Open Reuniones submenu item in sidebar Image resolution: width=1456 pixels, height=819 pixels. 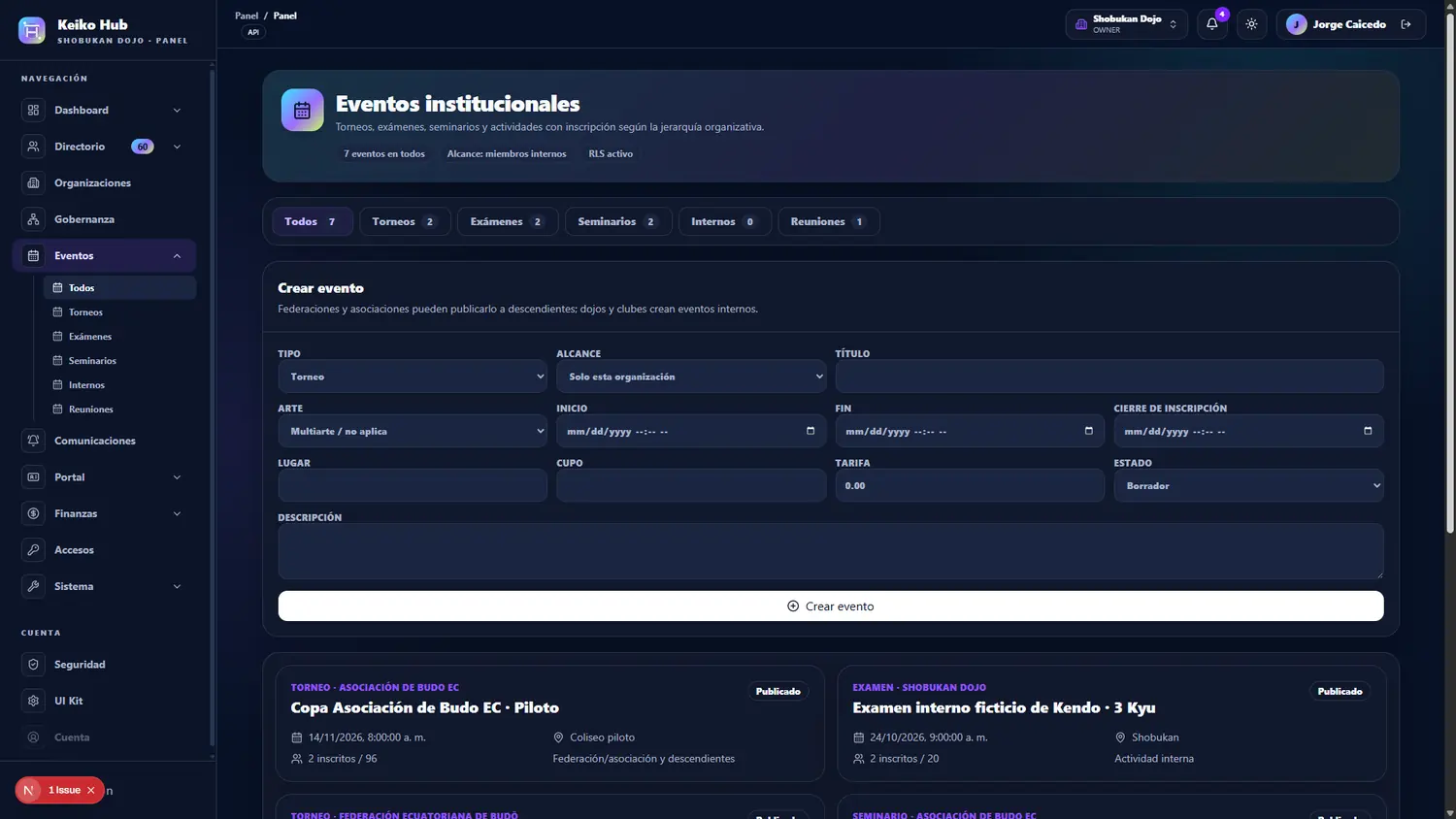click(x=119, y=409)
